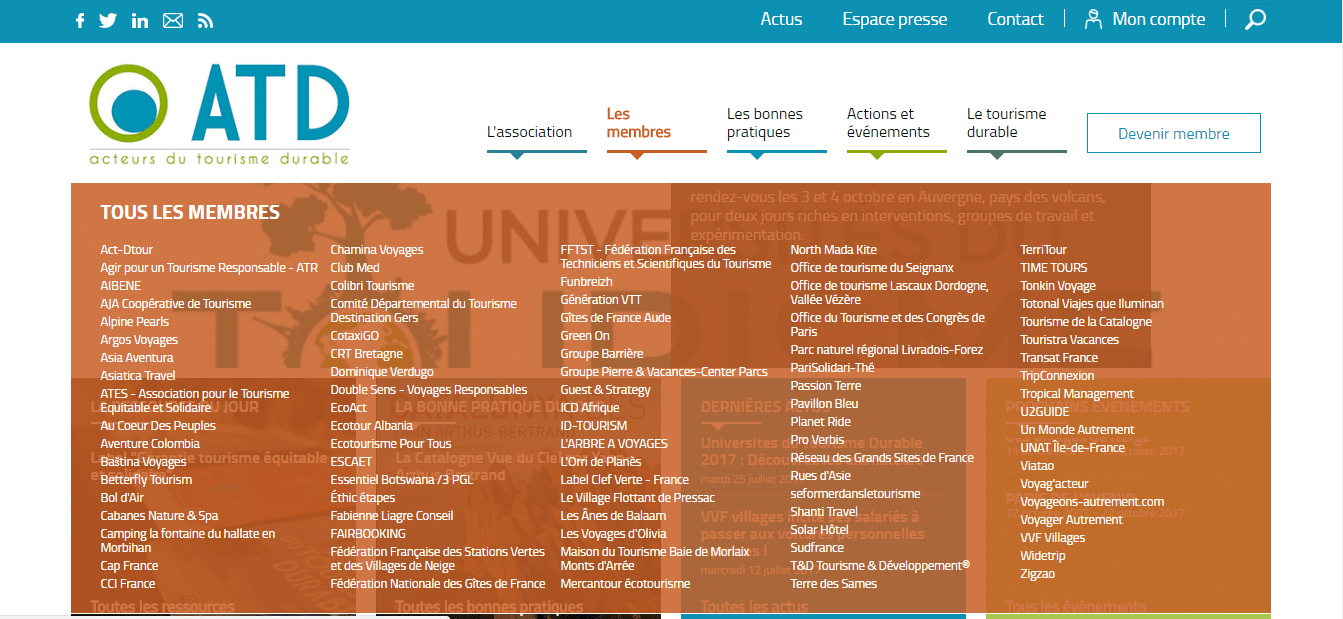Click the TOUS LES MEMBRES heading
The width and height of the screenshot is (1343, 619).
tap(190, 212)
